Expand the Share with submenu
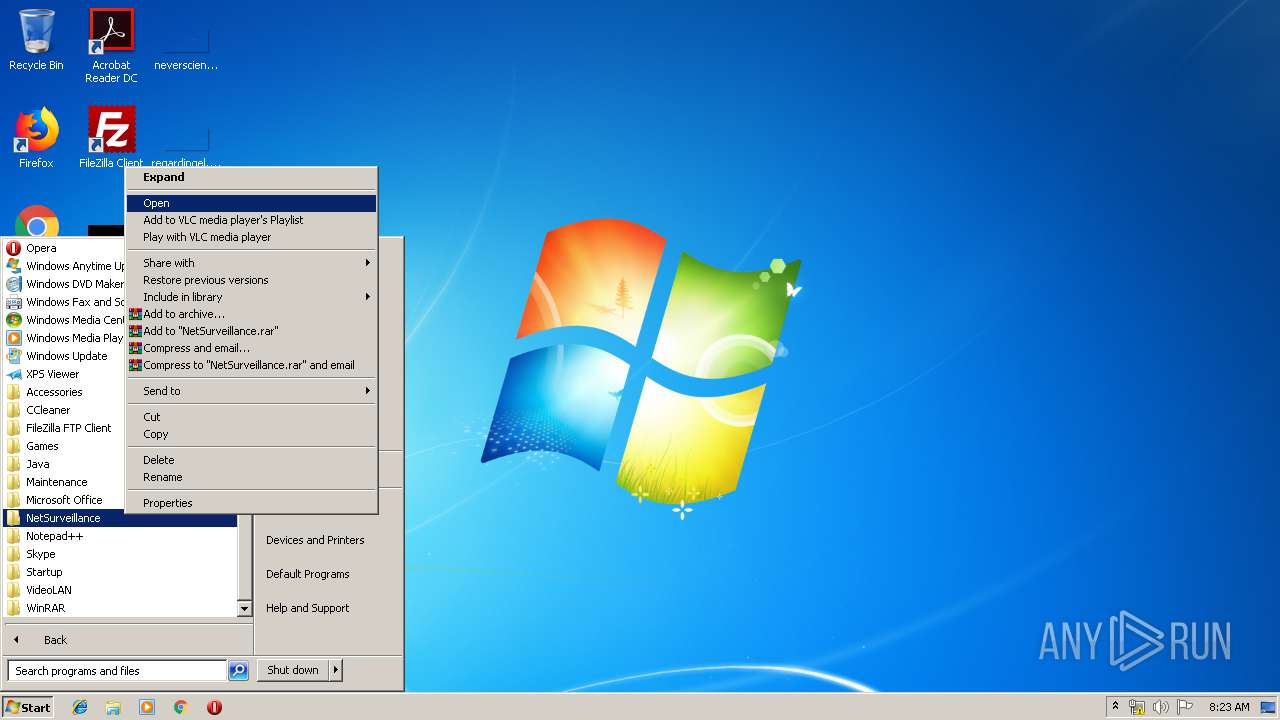 [251, 263]
